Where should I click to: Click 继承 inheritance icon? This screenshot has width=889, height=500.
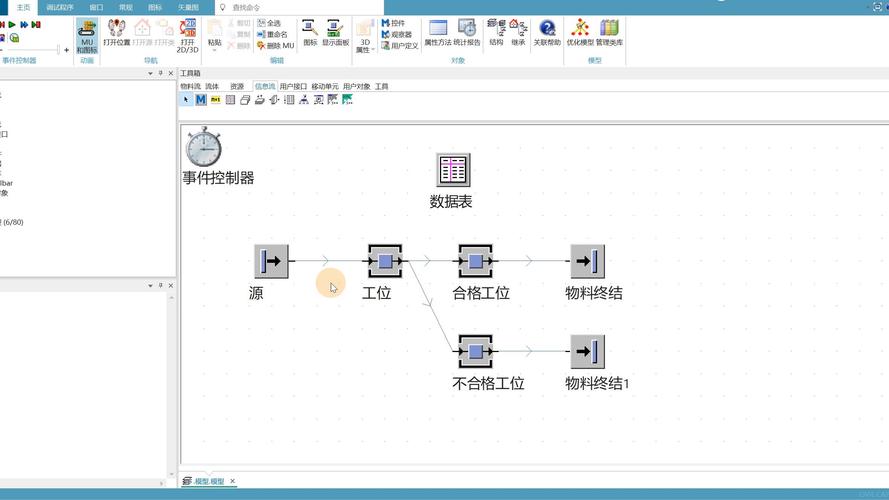(x=518, y=33)
